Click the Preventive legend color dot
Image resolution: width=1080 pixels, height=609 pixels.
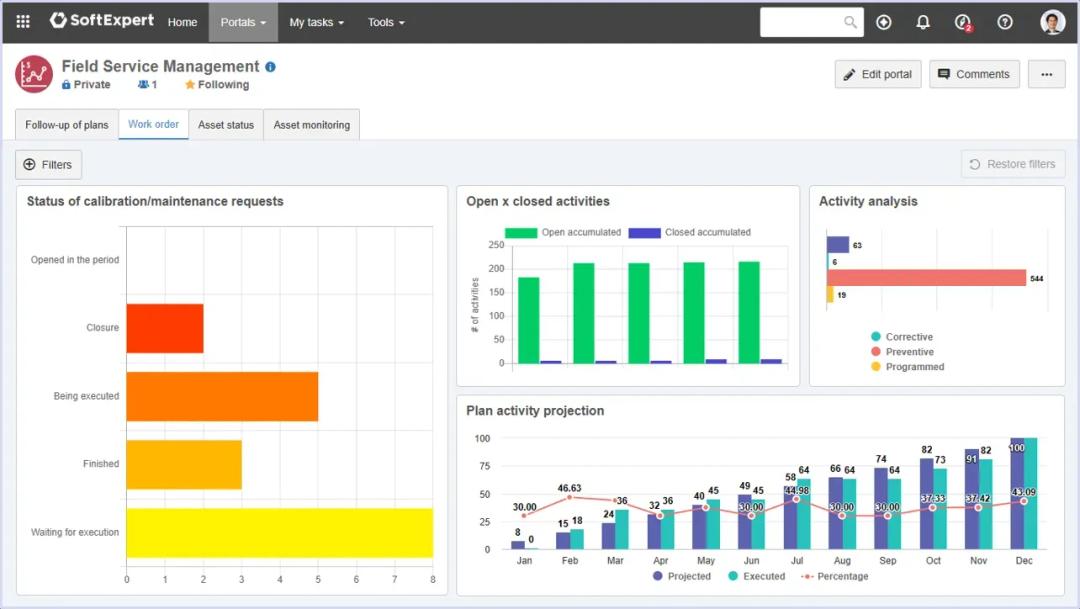(876, 352)
